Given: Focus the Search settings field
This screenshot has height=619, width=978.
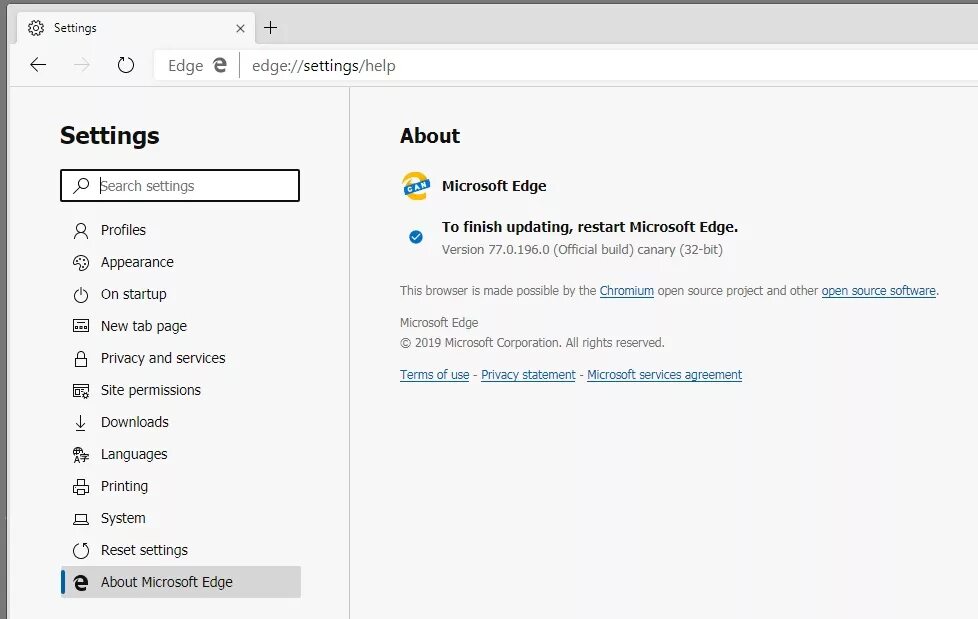Looking at the screenshot, I should [x=180, y=185].
